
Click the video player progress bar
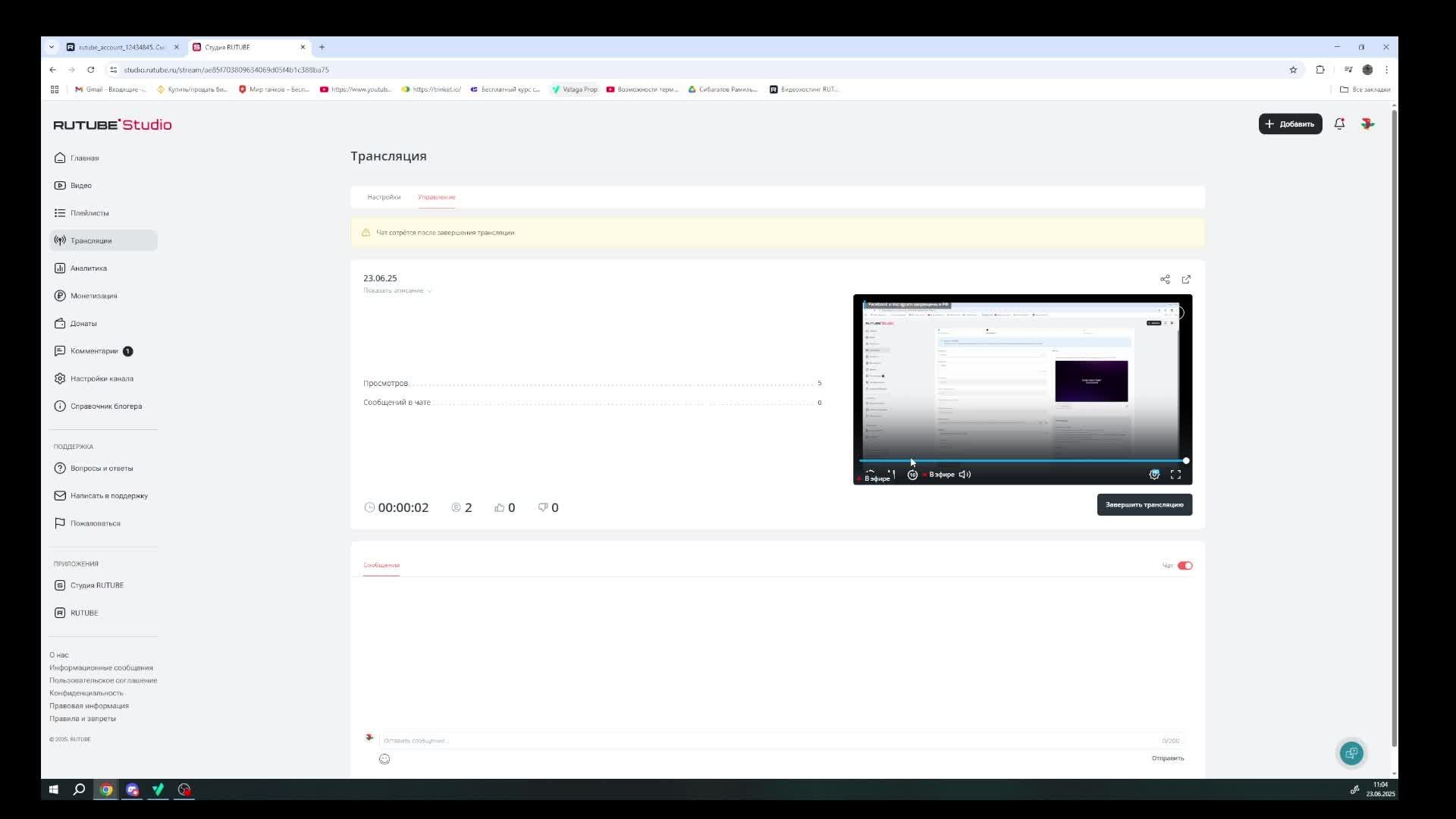coord(1022,460)
